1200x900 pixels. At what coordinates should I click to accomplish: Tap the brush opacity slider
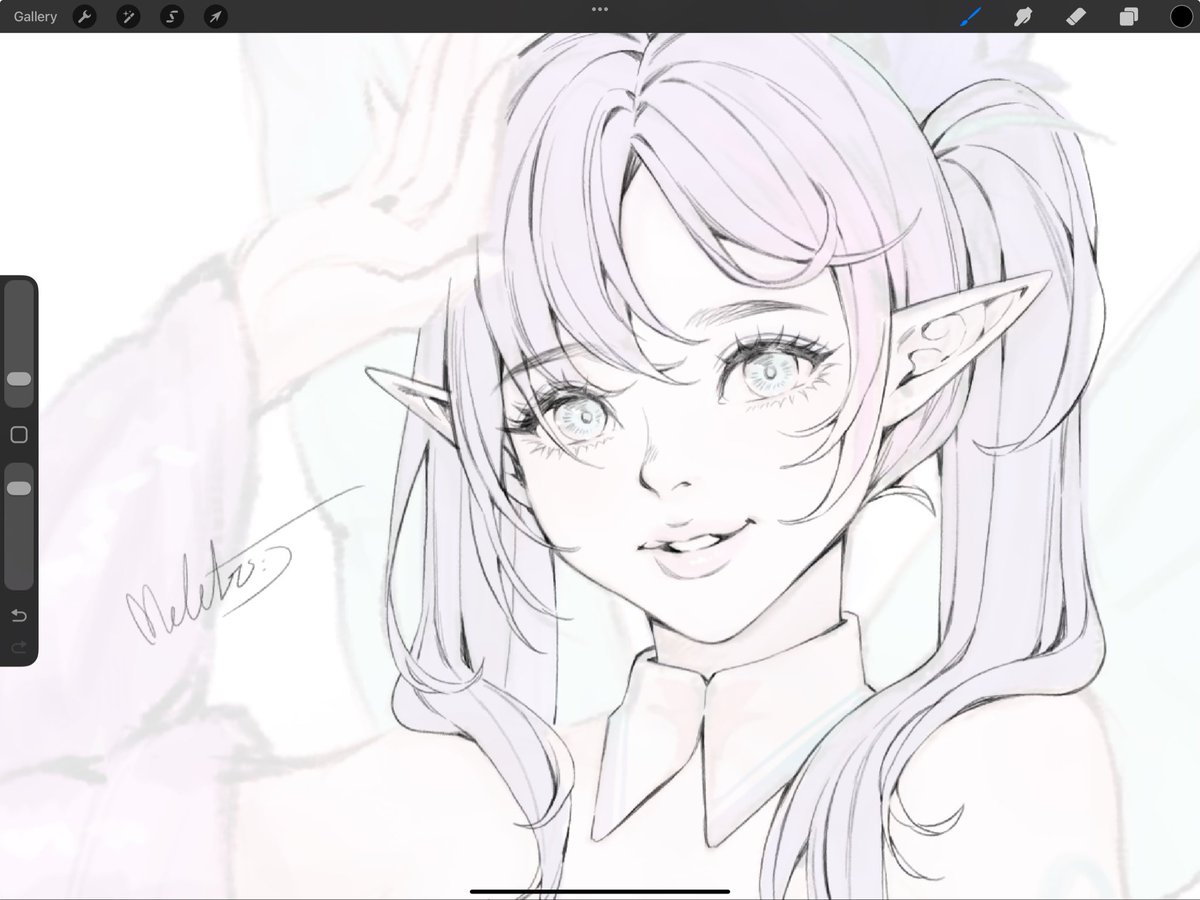18,487
